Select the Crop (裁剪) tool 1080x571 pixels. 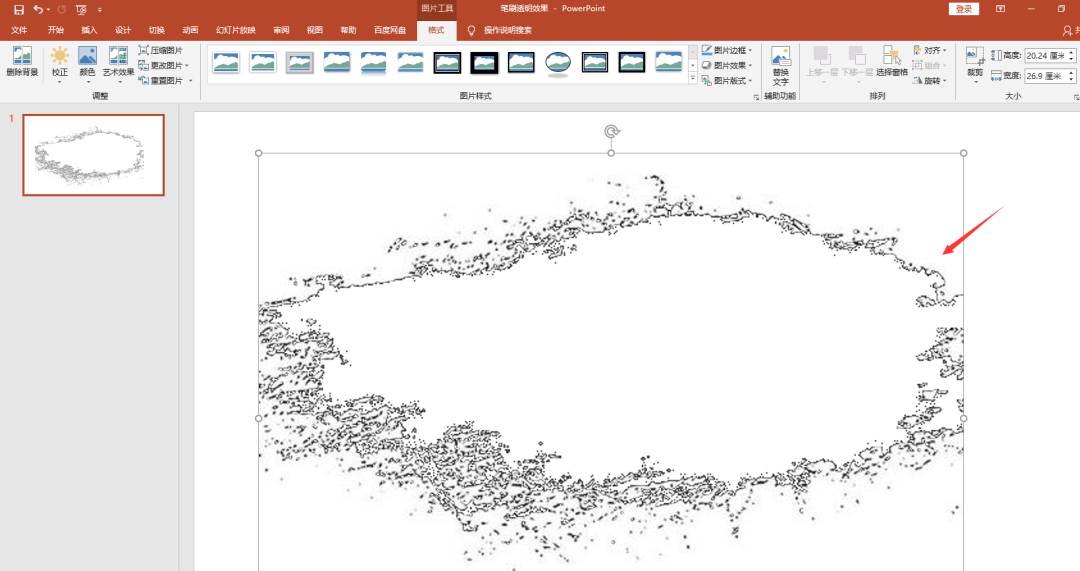(x=975, y=65)
